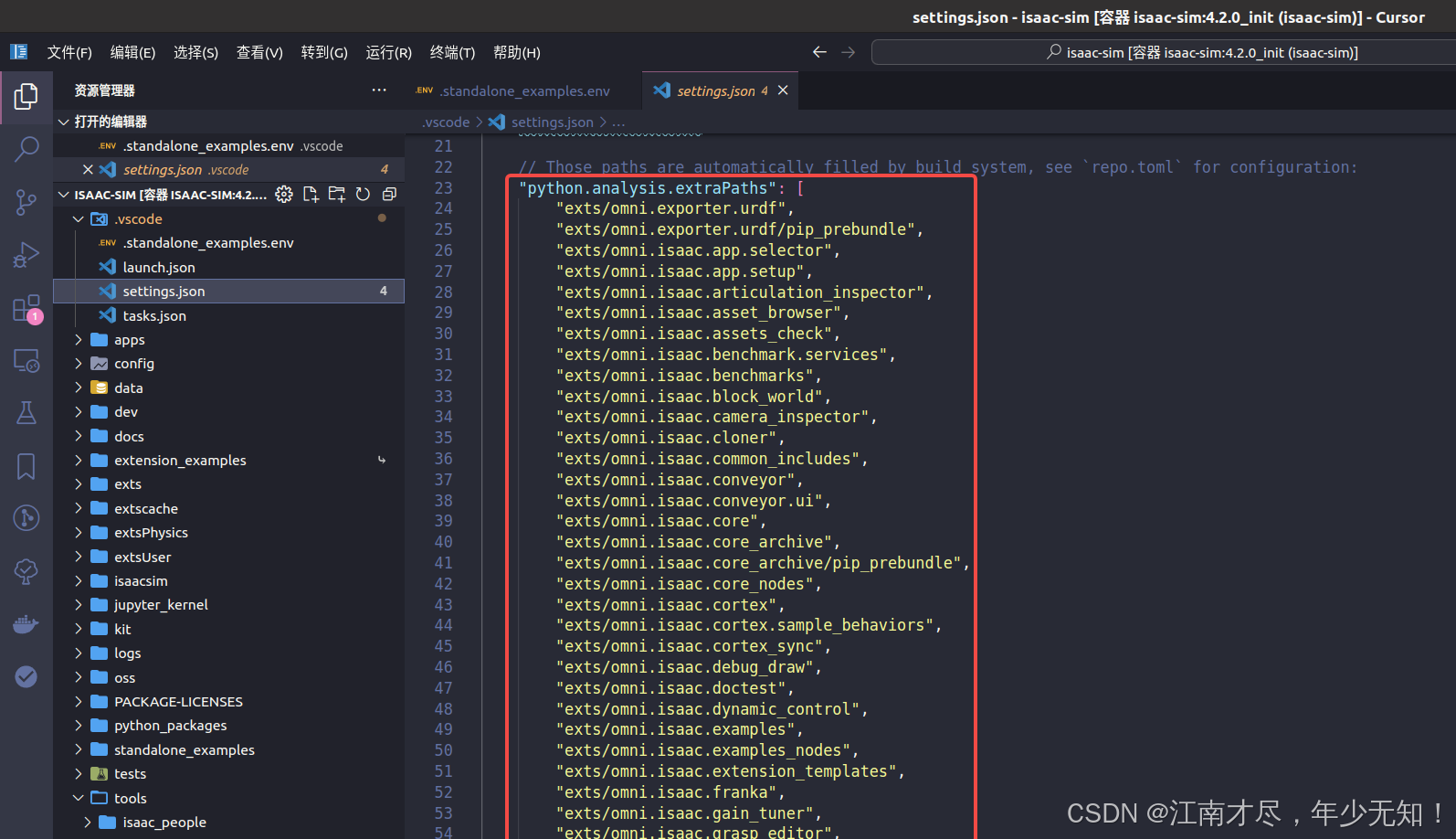Open the Docker view in activity bar

[x=26, y=624]
